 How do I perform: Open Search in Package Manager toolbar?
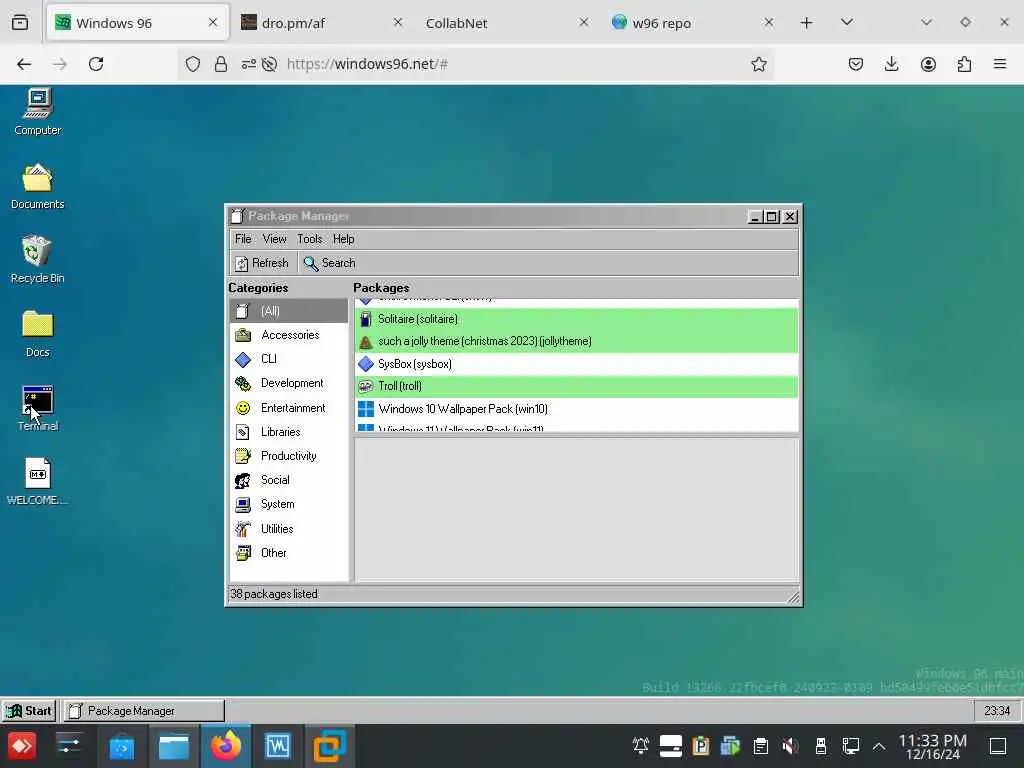click(329, 263)
